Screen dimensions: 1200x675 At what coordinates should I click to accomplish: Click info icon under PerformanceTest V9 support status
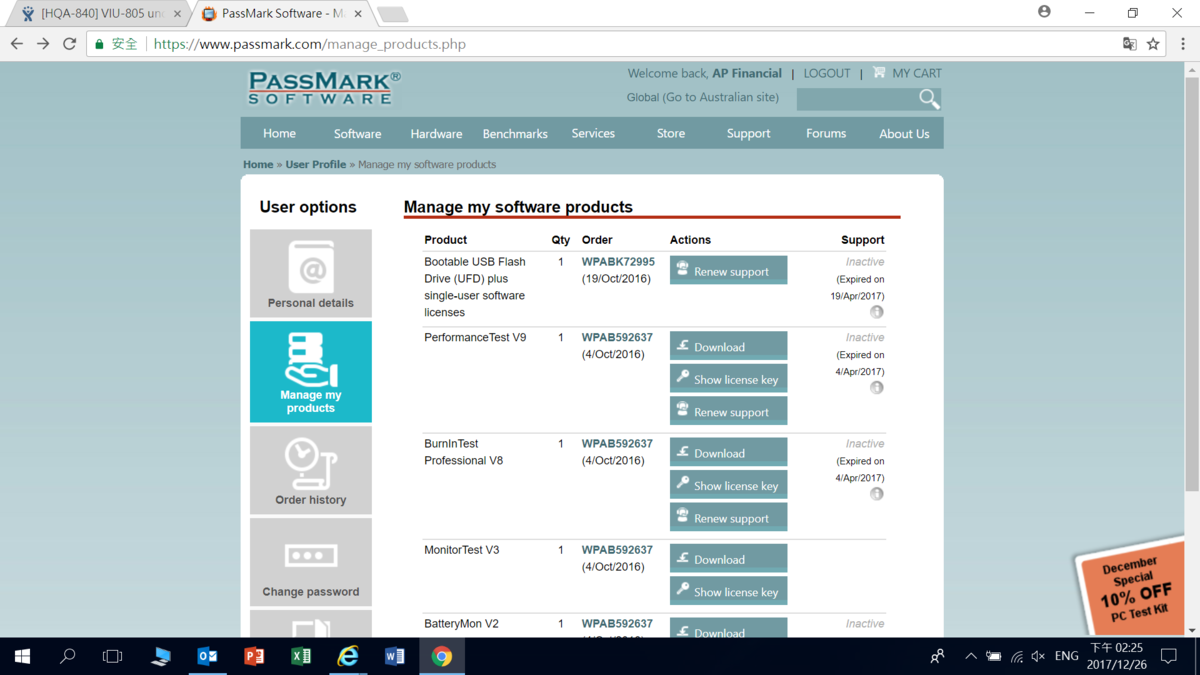coord(876,388)
